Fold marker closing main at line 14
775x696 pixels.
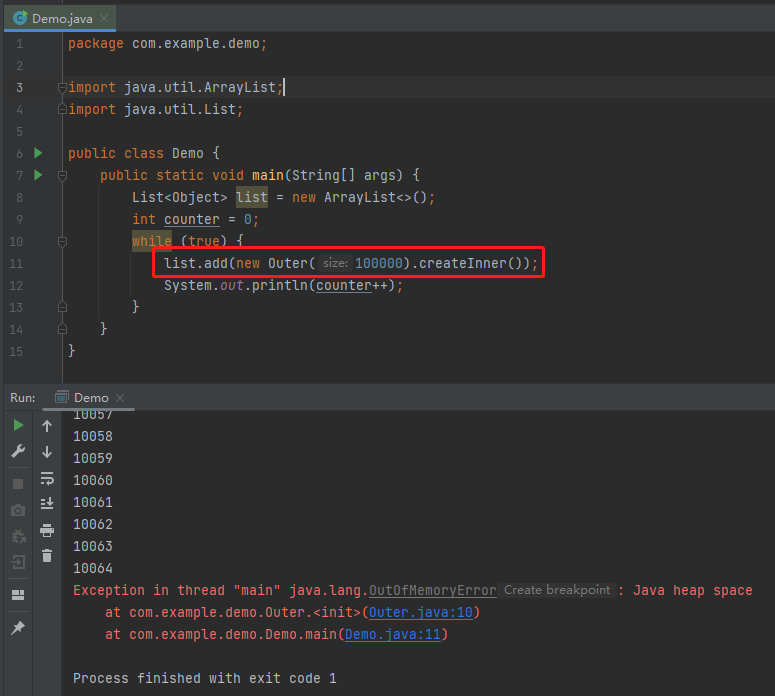[x=62, y=329]
